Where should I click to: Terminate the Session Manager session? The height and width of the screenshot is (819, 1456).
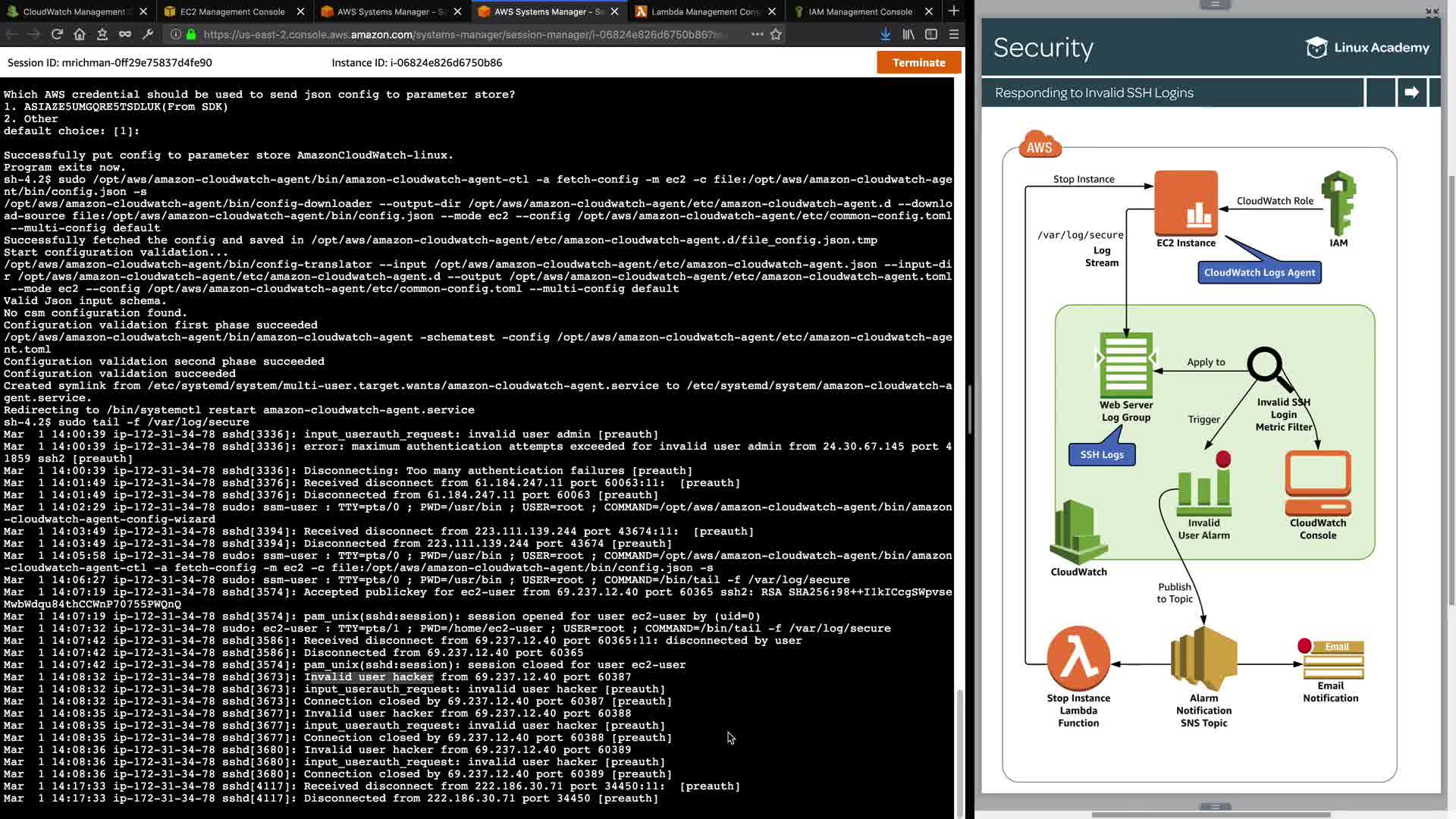[x=918, y=63]
